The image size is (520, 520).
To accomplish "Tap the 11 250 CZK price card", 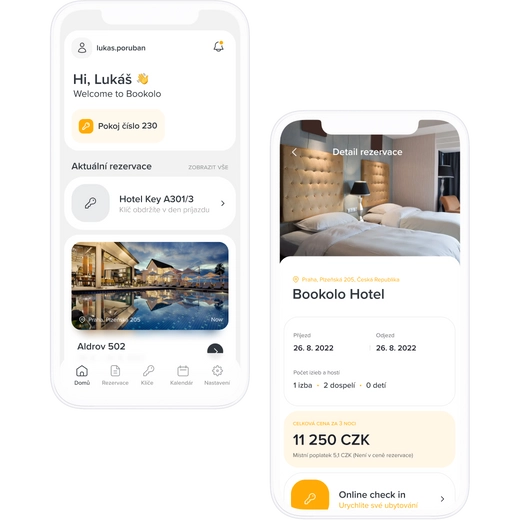I will tap(369, 439).
